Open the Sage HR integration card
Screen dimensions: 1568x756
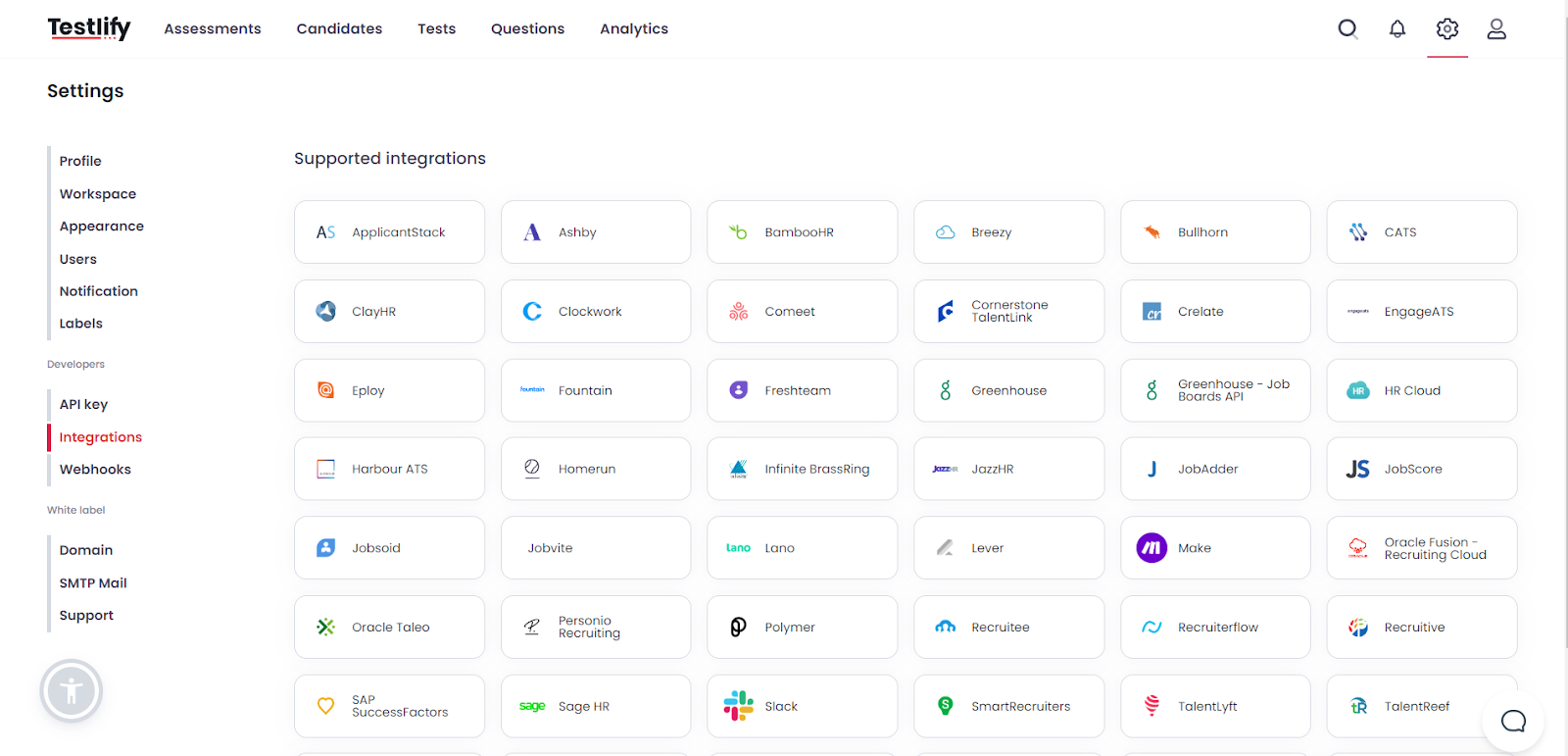point(596,706)
